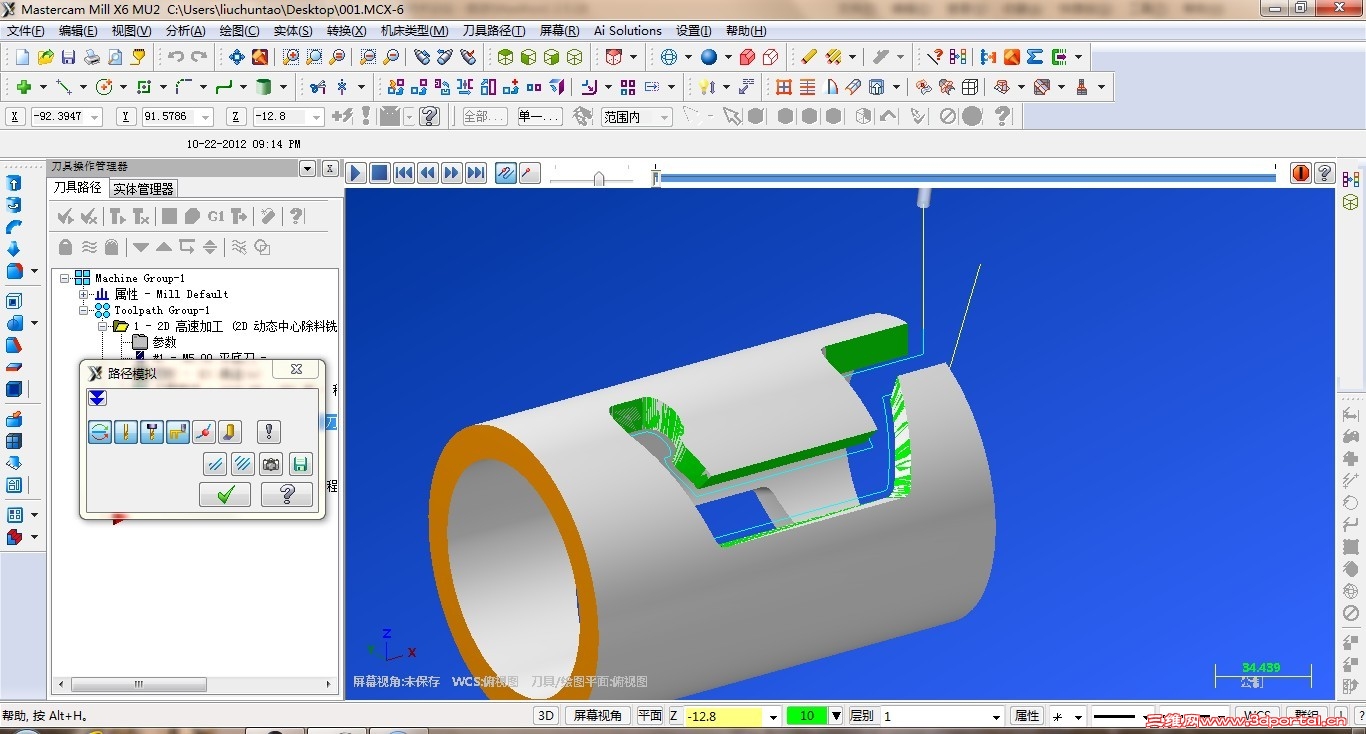
Task: Click the blue shaded sphere icon
Action: (x=709, y=57)
